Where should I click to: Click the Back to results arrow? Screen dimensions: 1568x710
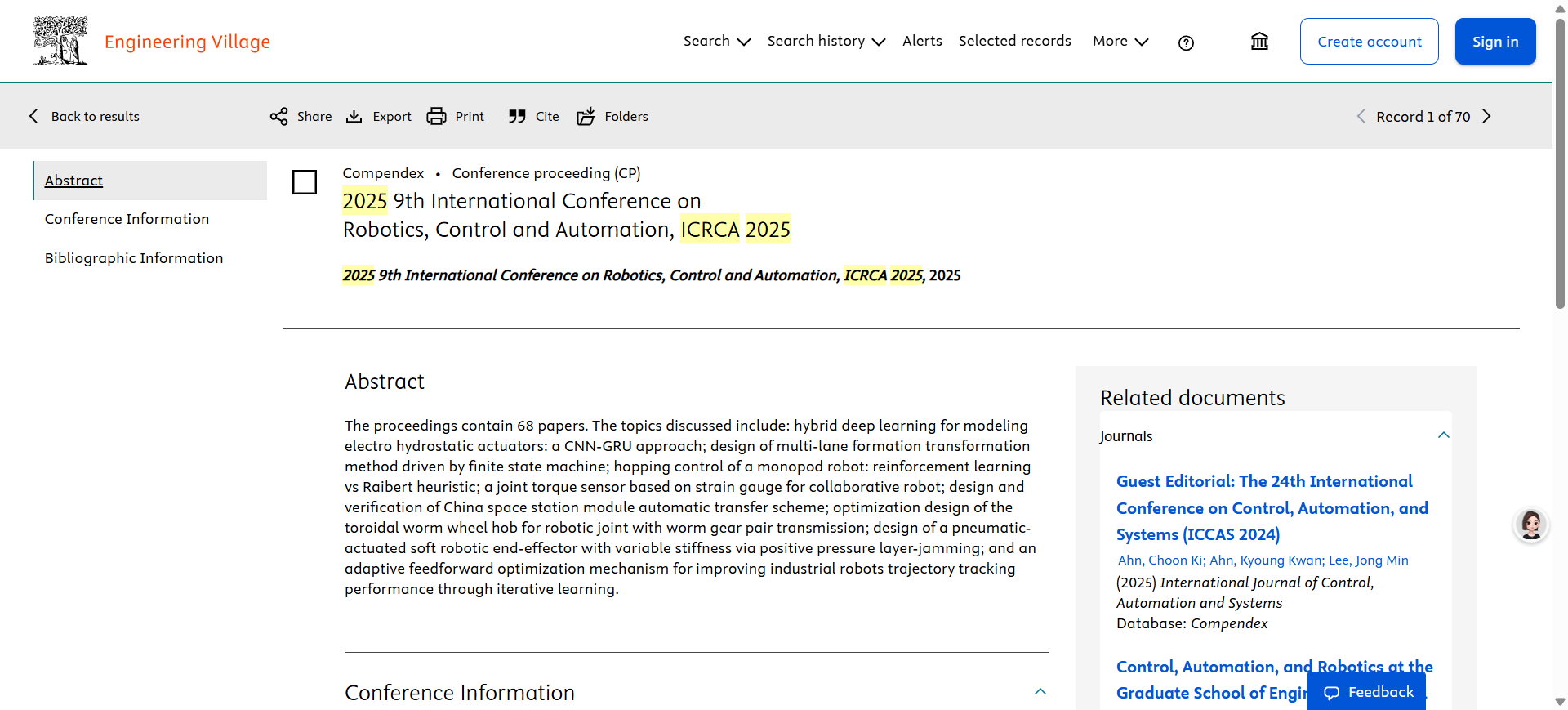click(33, 116)
